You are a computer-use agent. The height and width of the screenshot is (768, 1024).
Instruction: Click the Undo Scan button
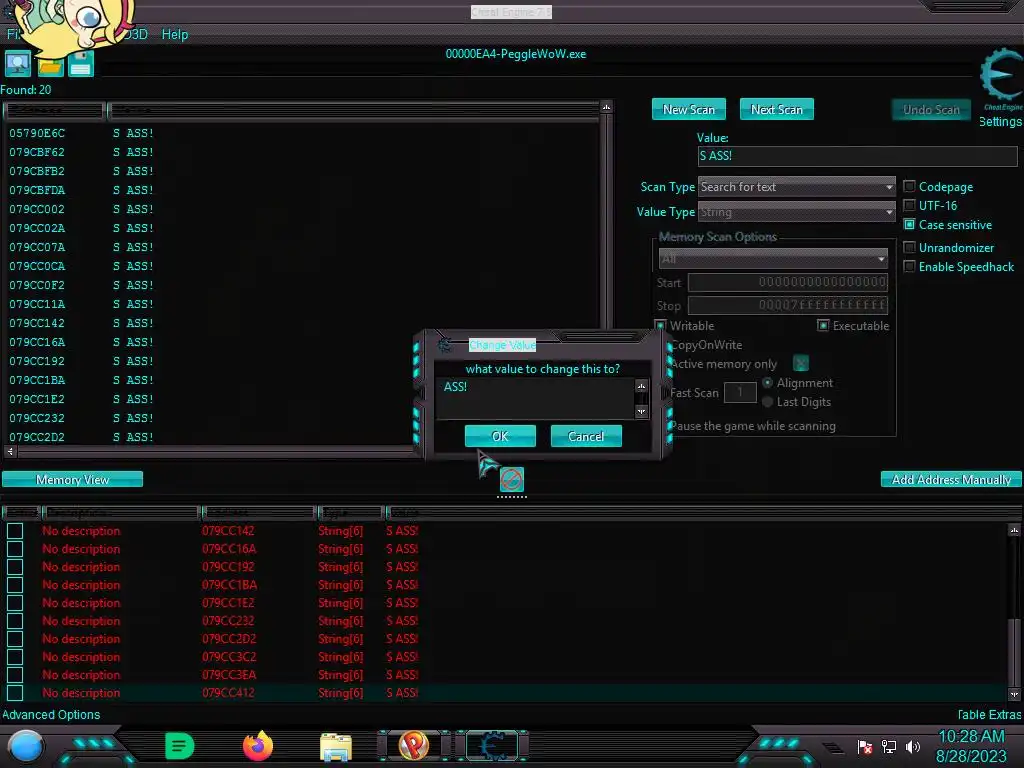click(931, 110)
